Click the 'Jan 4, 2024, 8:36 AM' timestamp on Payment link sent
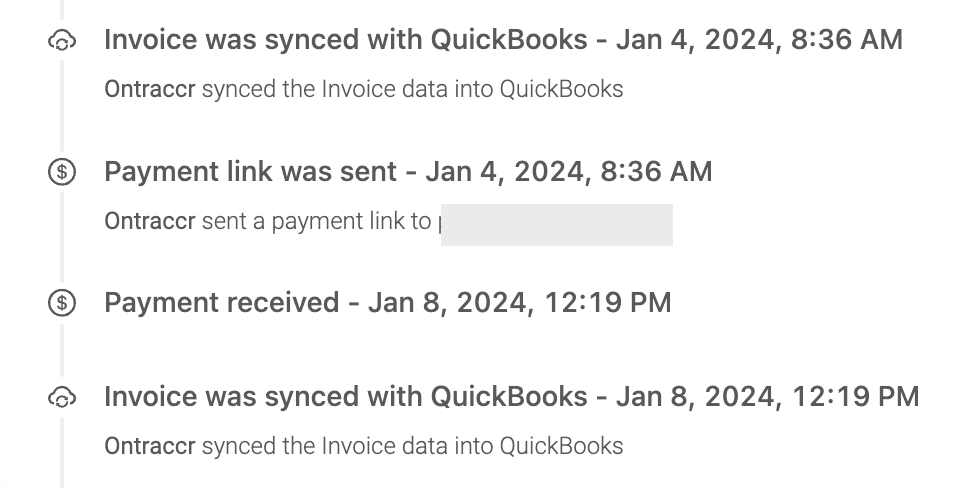This screenshot has width=960, height=488. [569, 171]
